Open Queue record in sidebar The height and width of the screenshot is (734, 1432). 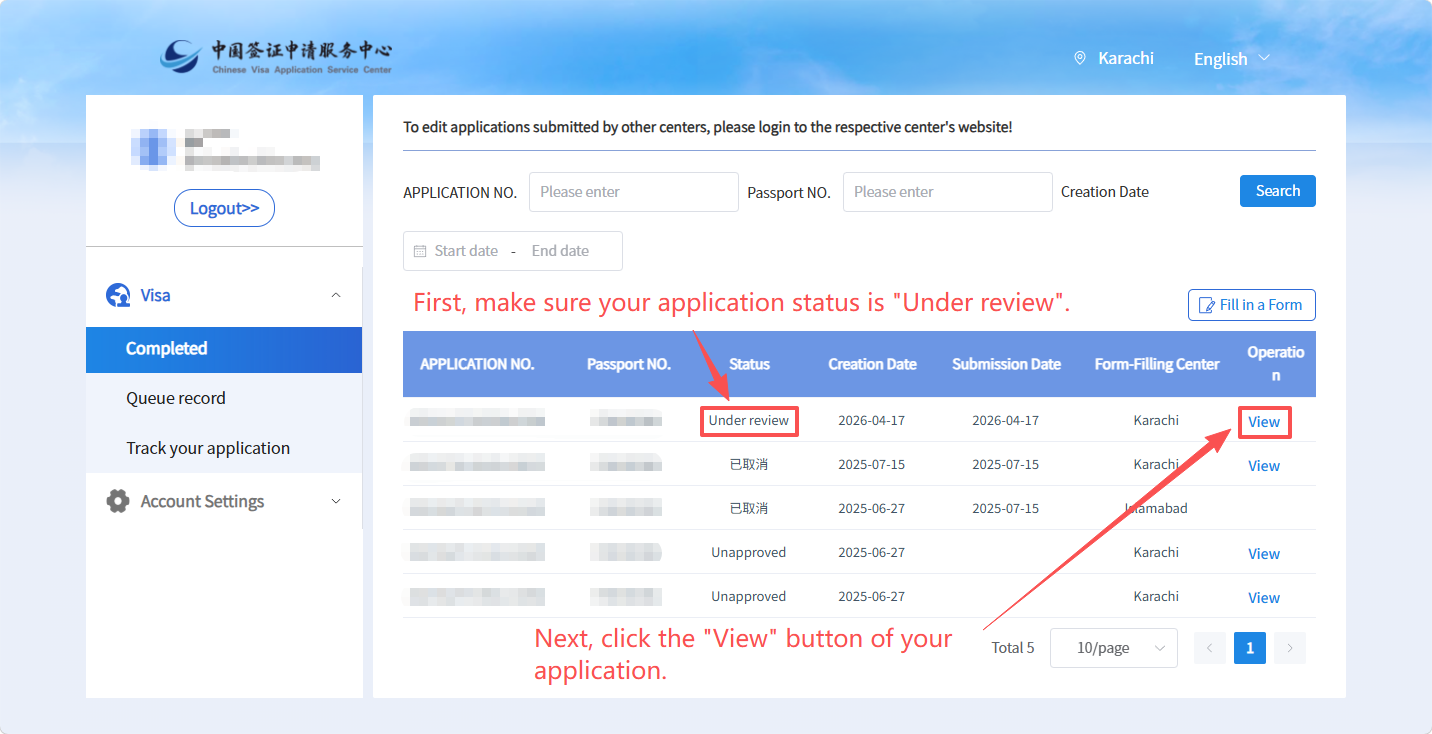176,398
